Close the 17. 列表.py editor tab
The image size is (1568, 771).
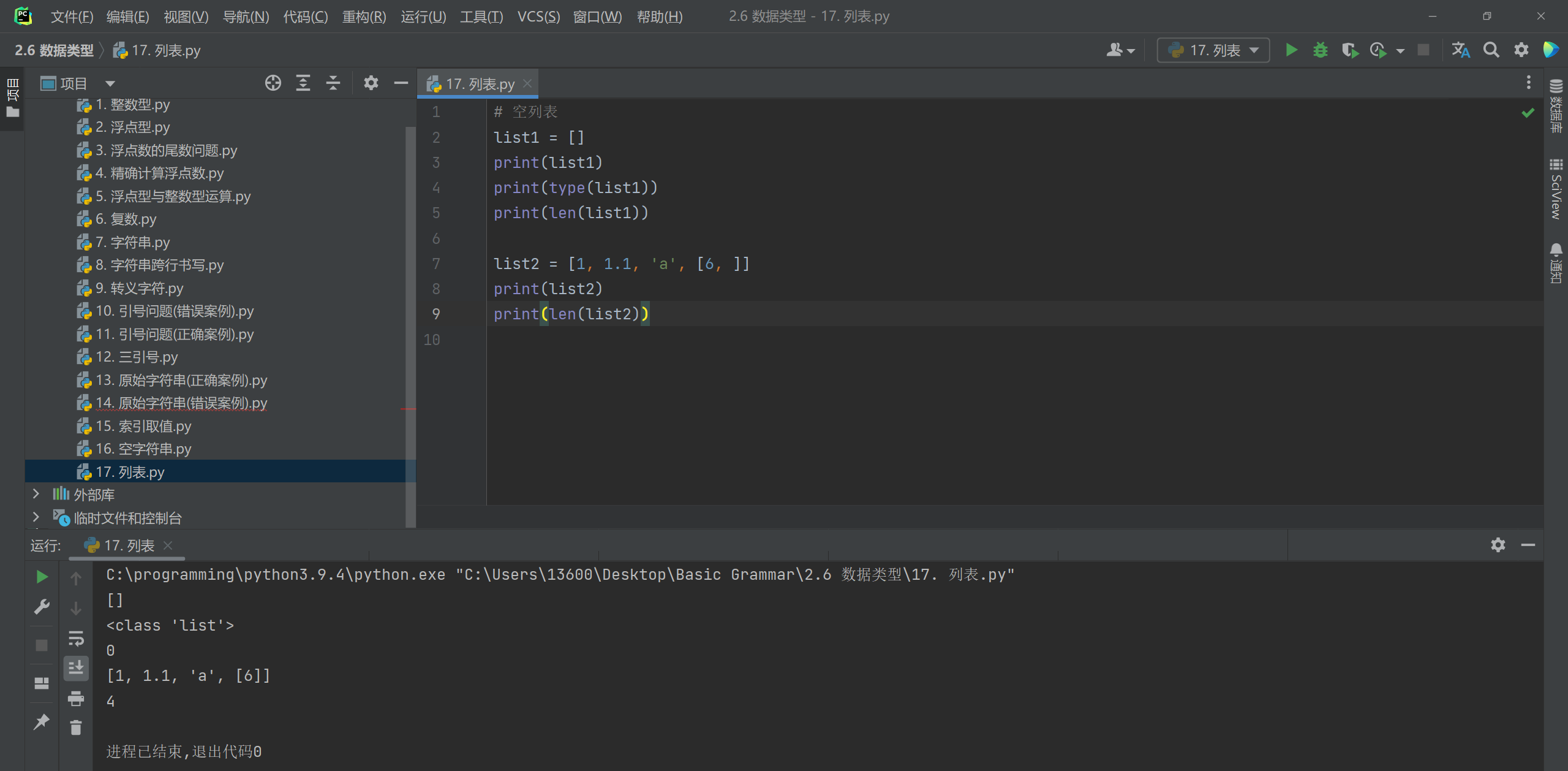coord(527,83)
